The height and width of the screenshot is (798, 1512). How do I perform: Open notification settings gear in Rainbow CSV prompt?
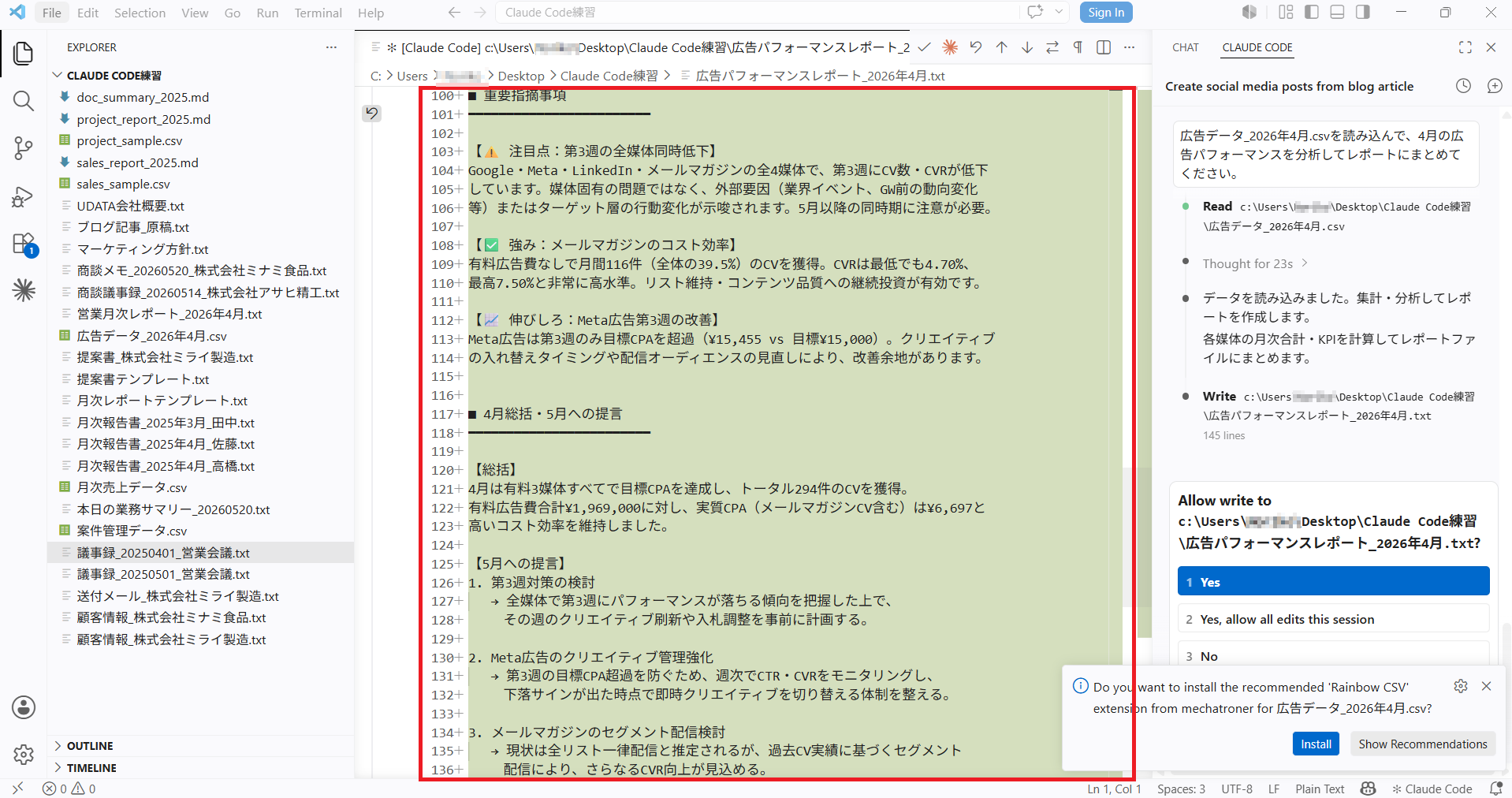coord(1461,686)
